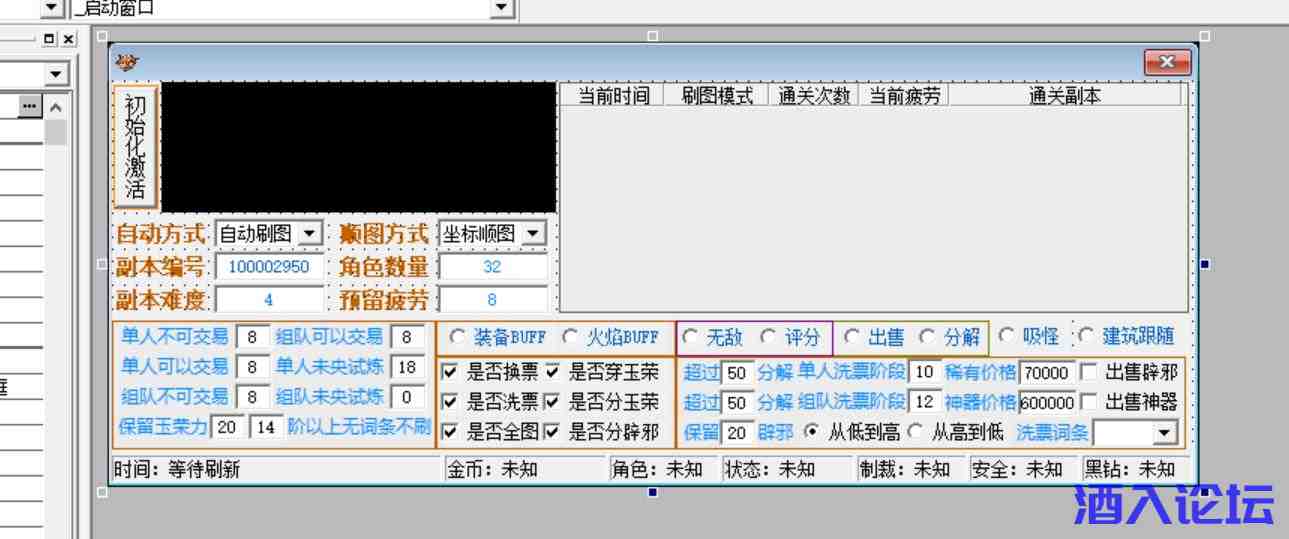Click the float icon on the left panel
This screenshot has width=1289, height=539.
(50, 39)
